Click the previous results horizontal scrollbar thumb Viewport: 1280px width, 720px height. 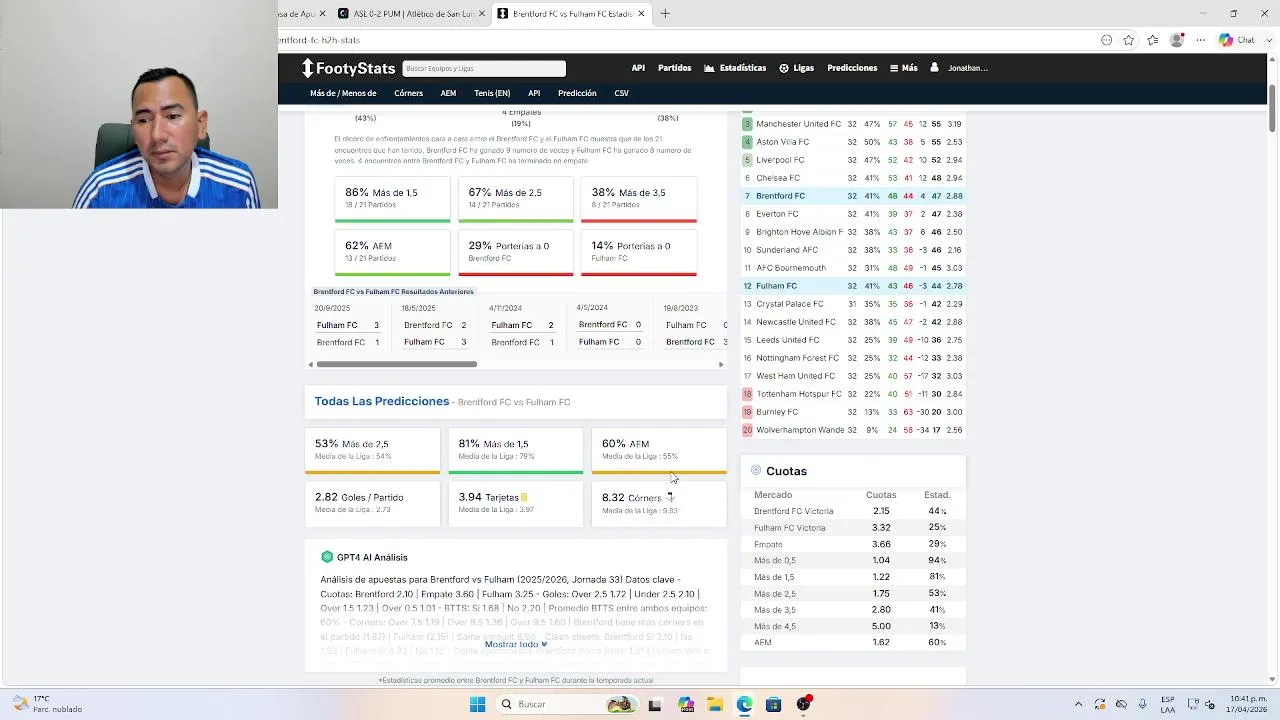[x=396, y=364]
